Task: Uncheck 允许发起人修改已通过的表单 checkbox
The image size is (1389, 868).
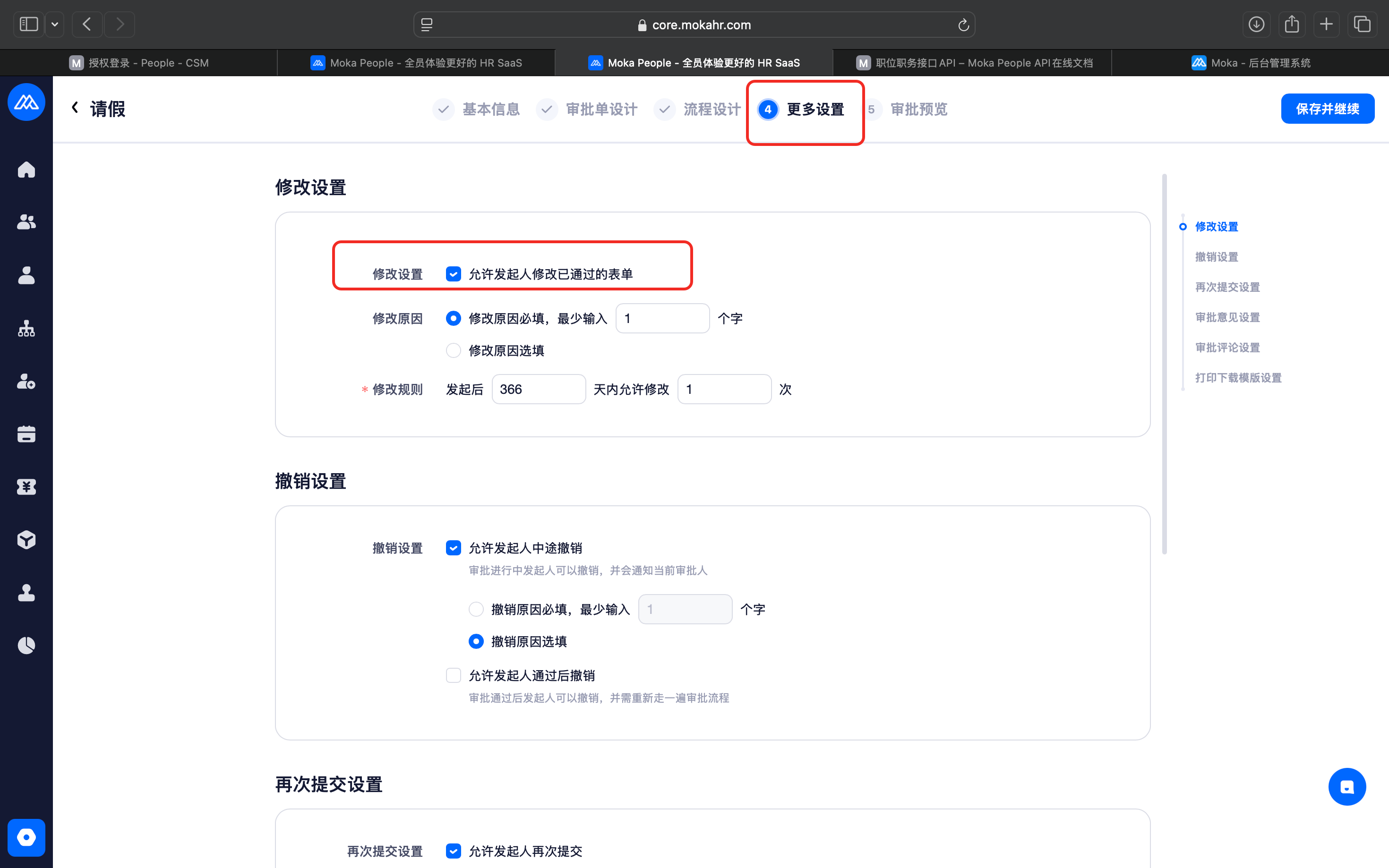Action: 453,274
